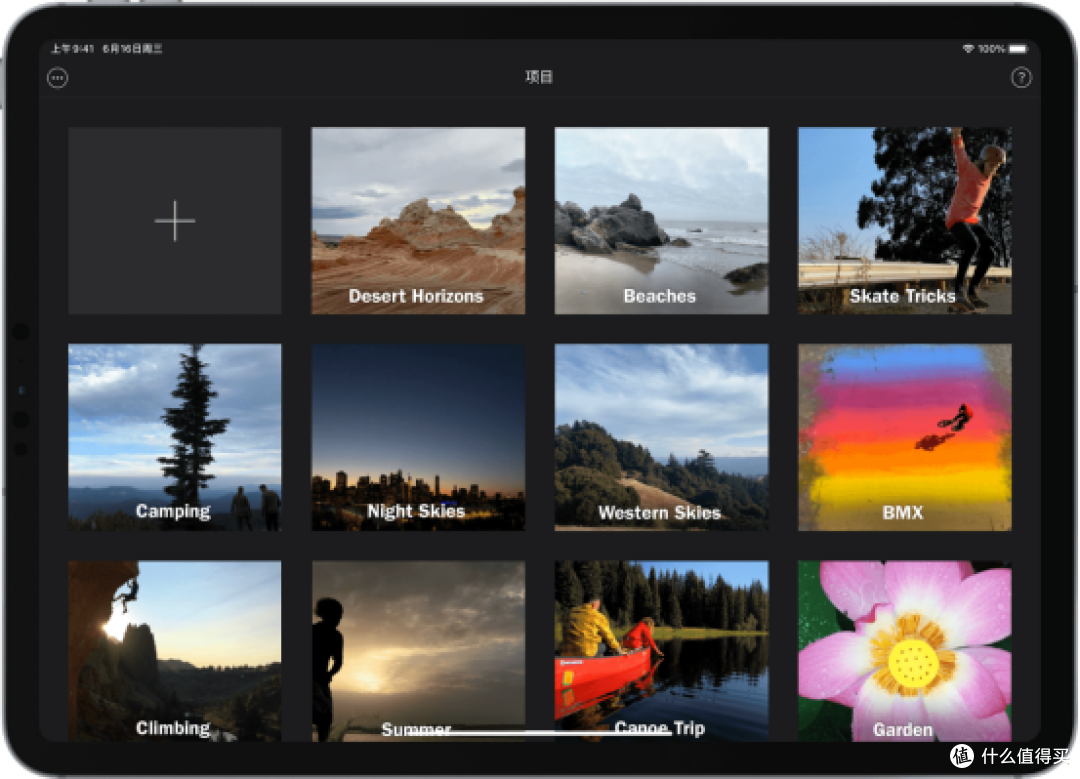Open the Beaches project
Viewport: 1080px width, 779px height.
tap(661, 220)
